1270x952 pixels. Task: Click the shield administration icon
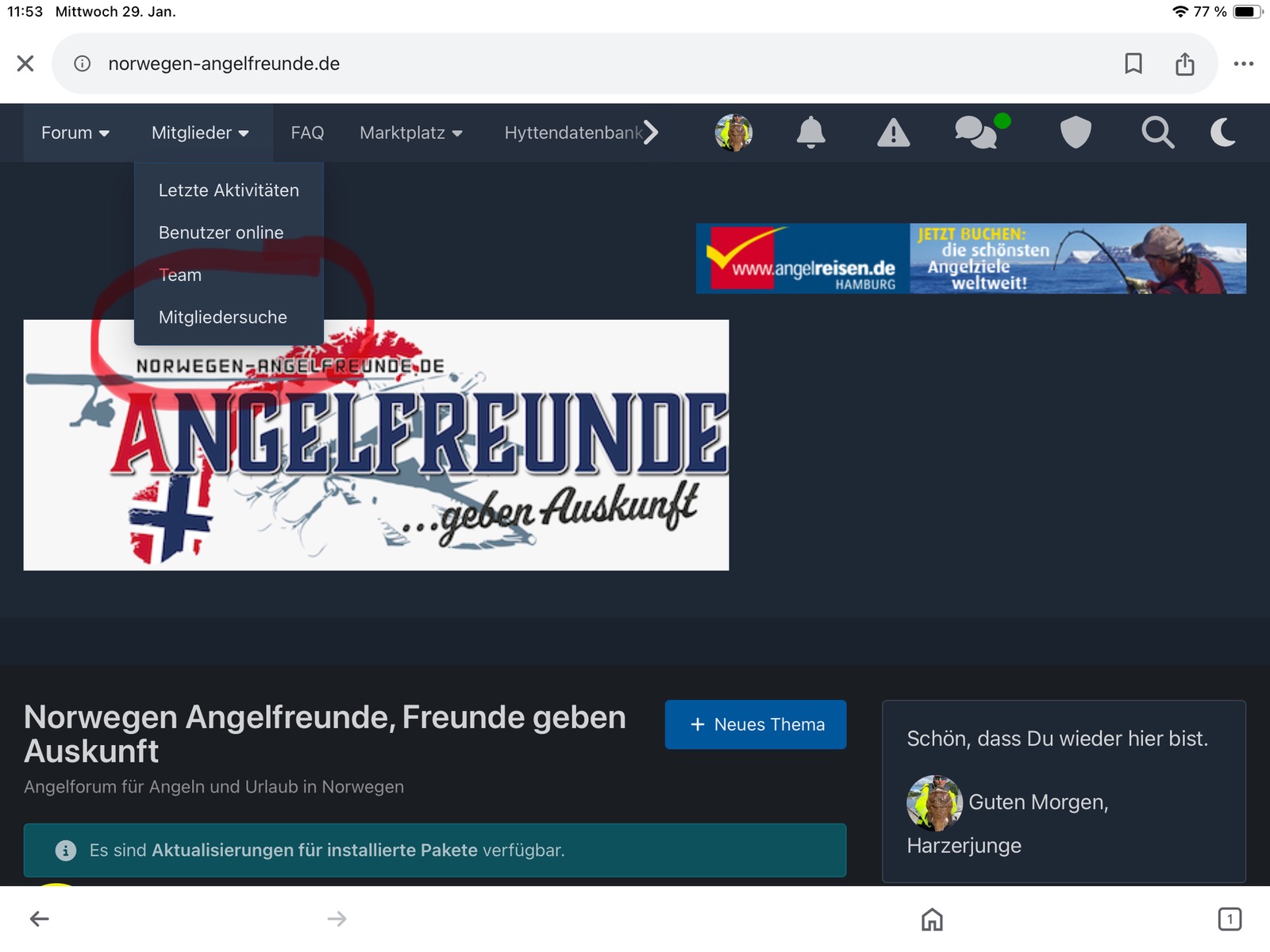click(1076, 132)
